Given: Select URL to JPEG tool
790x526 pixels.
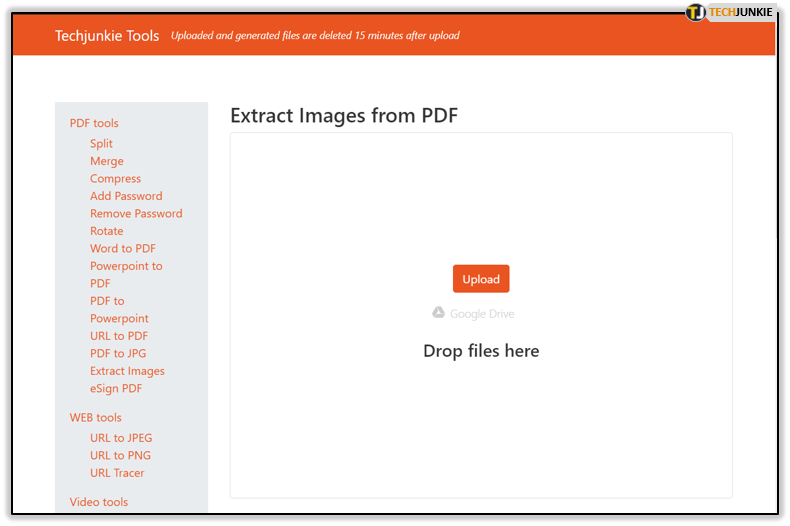Looking at the screenshot, I should (x=121, y=438).
